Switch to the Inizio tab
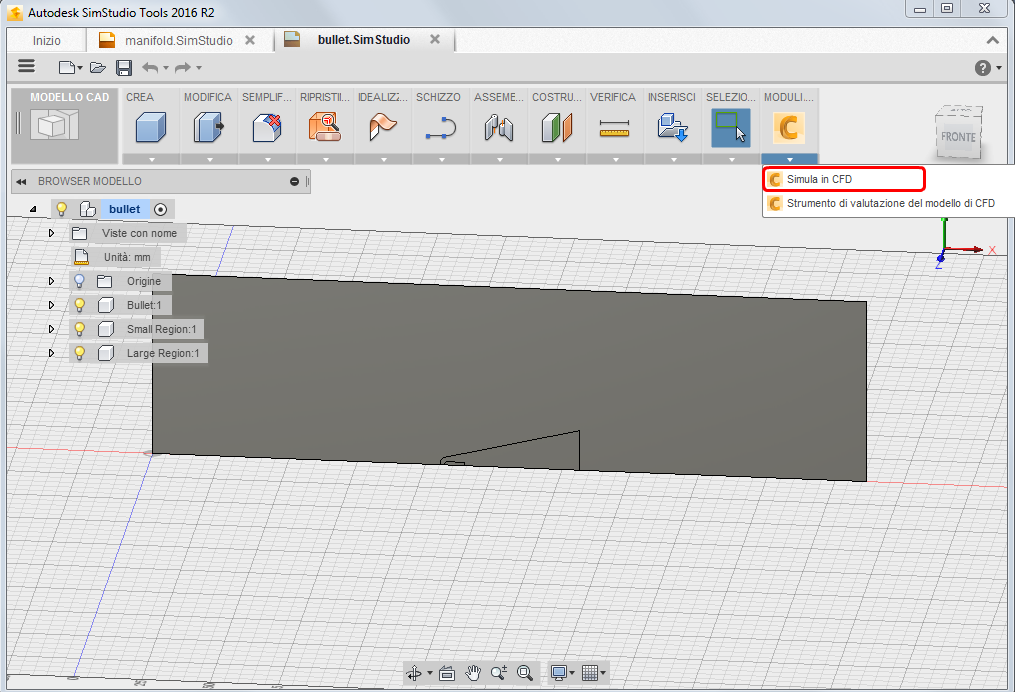Screen dimensions: 1015x692 pos(47,41)
